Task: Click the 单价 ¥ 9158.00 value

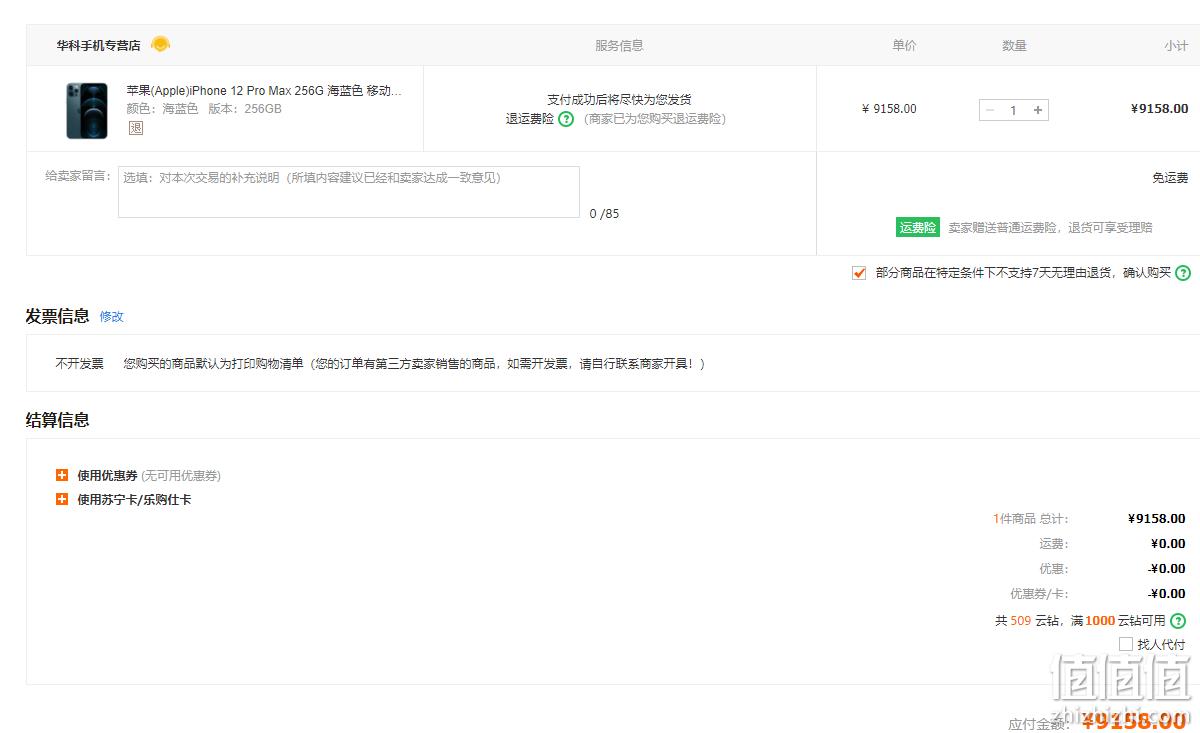Action: coord(889,109)
